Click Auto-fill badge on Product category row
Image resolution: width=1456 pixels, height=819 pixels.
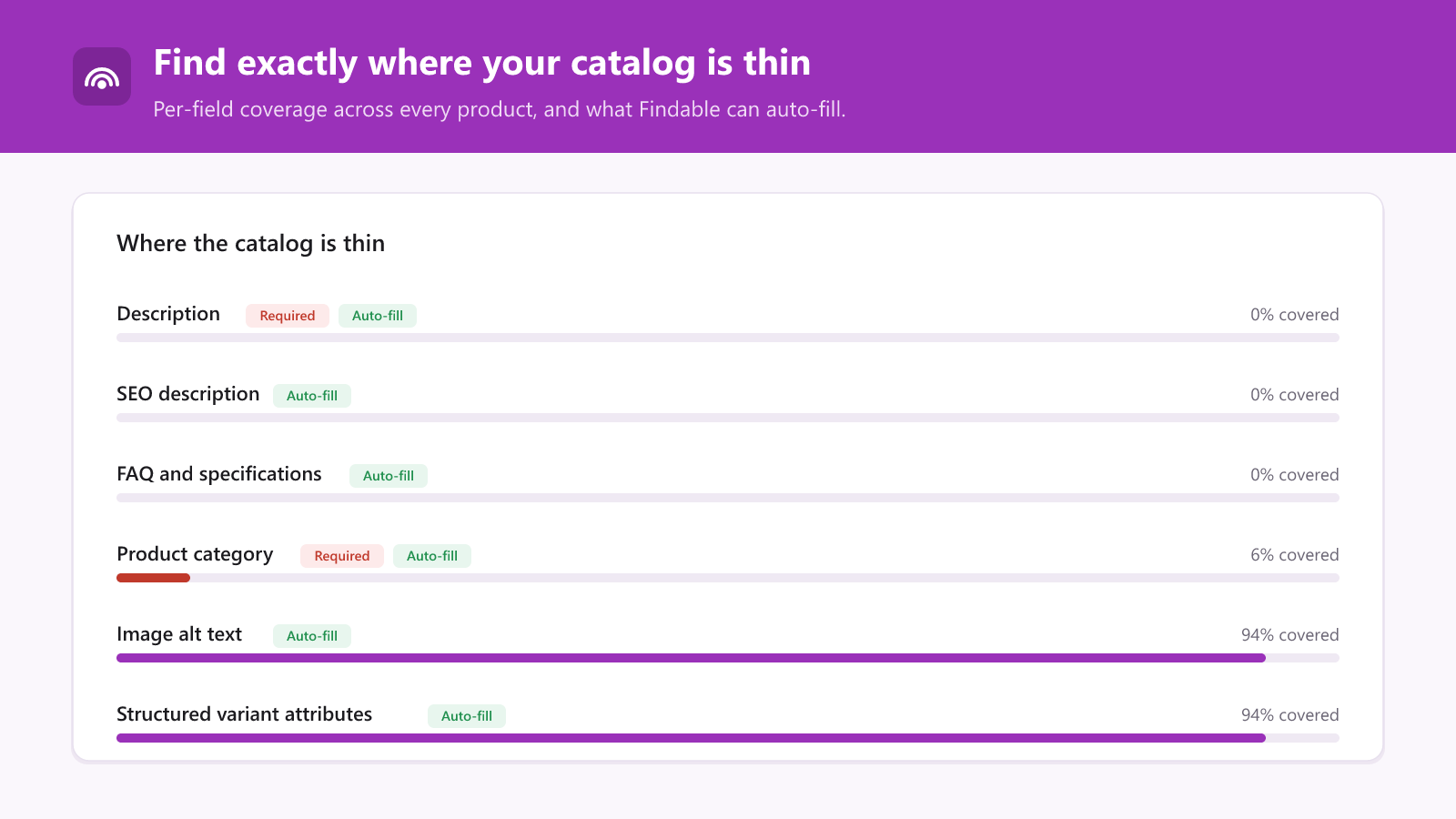(432, 556)
